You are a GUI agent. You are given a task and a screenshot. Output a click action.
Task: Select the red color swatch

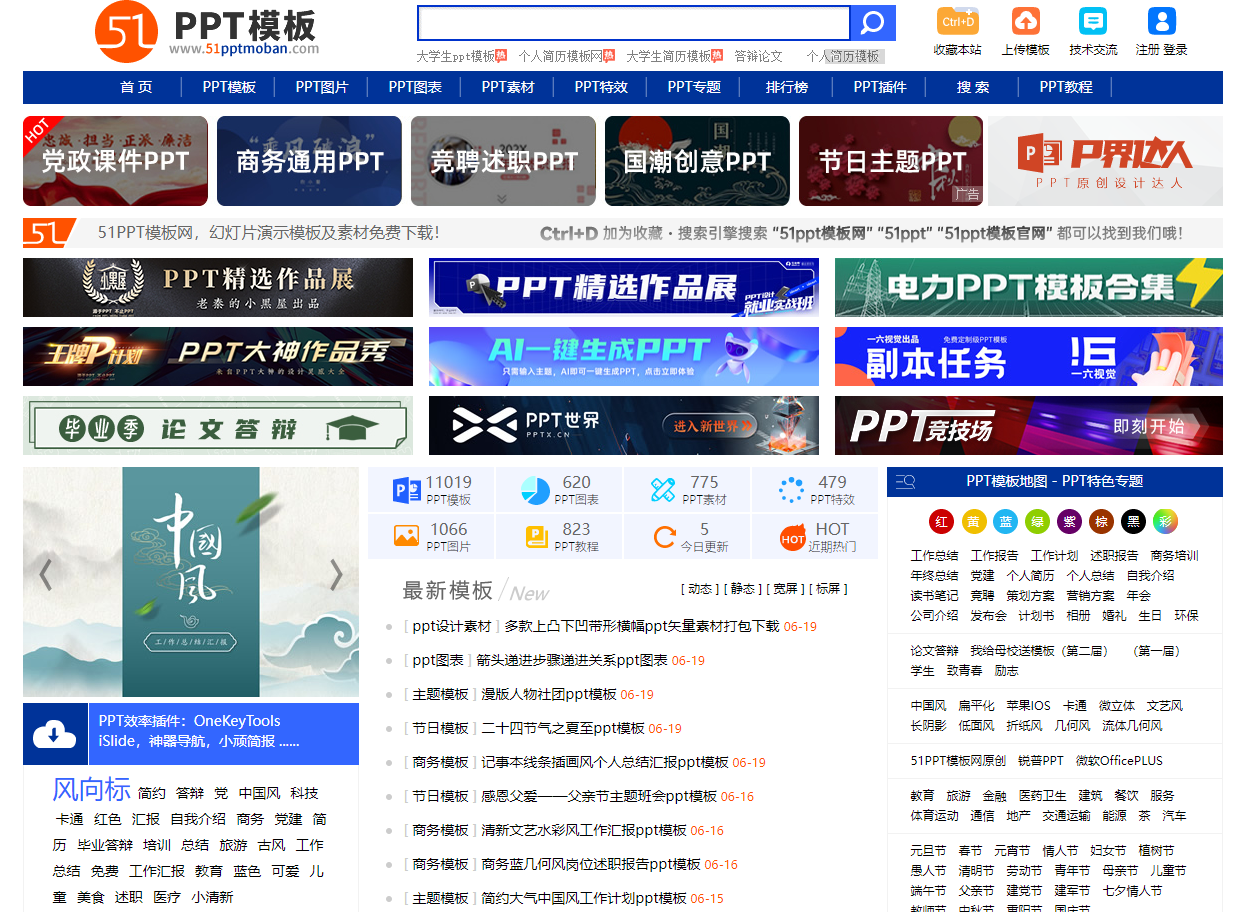coord(941,521)
